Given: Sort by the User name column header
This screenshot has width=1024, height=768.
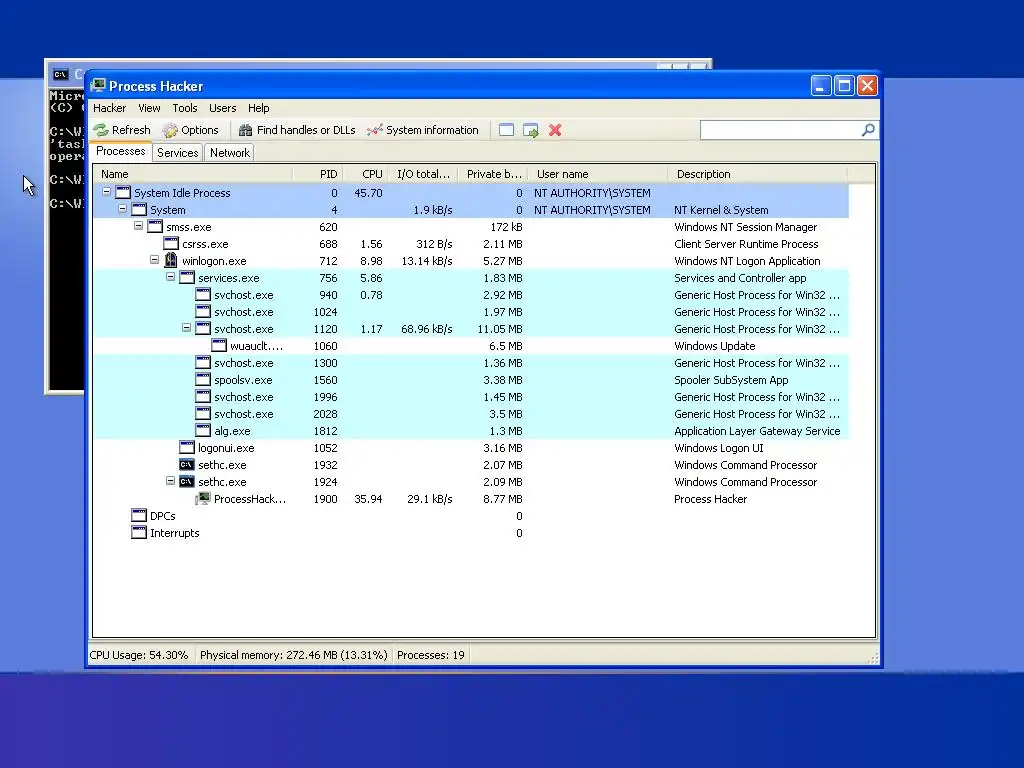Looking at the screenshot, I should click(x=598, y=174).
